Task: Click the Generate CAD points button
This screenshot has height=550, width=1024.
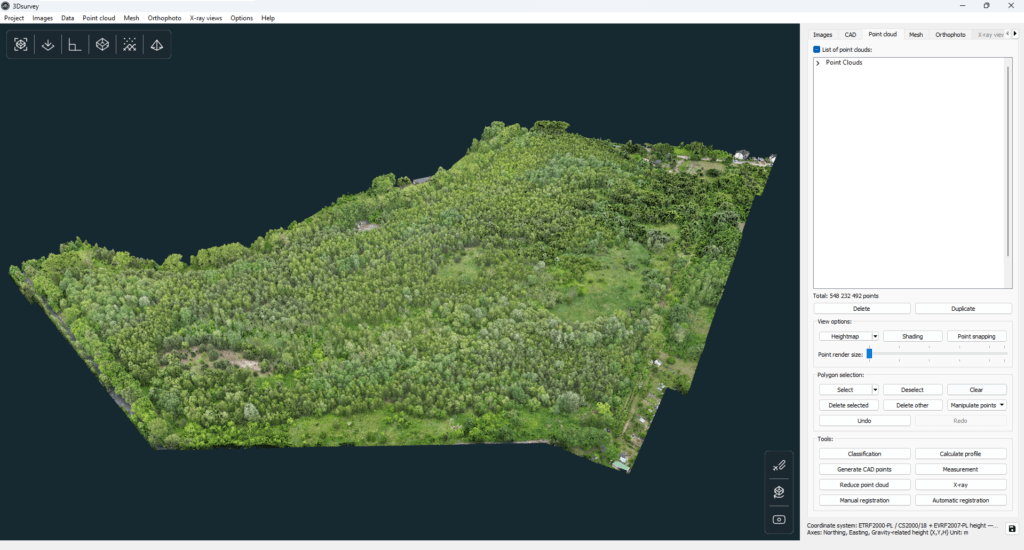Action: click(864, 470)
